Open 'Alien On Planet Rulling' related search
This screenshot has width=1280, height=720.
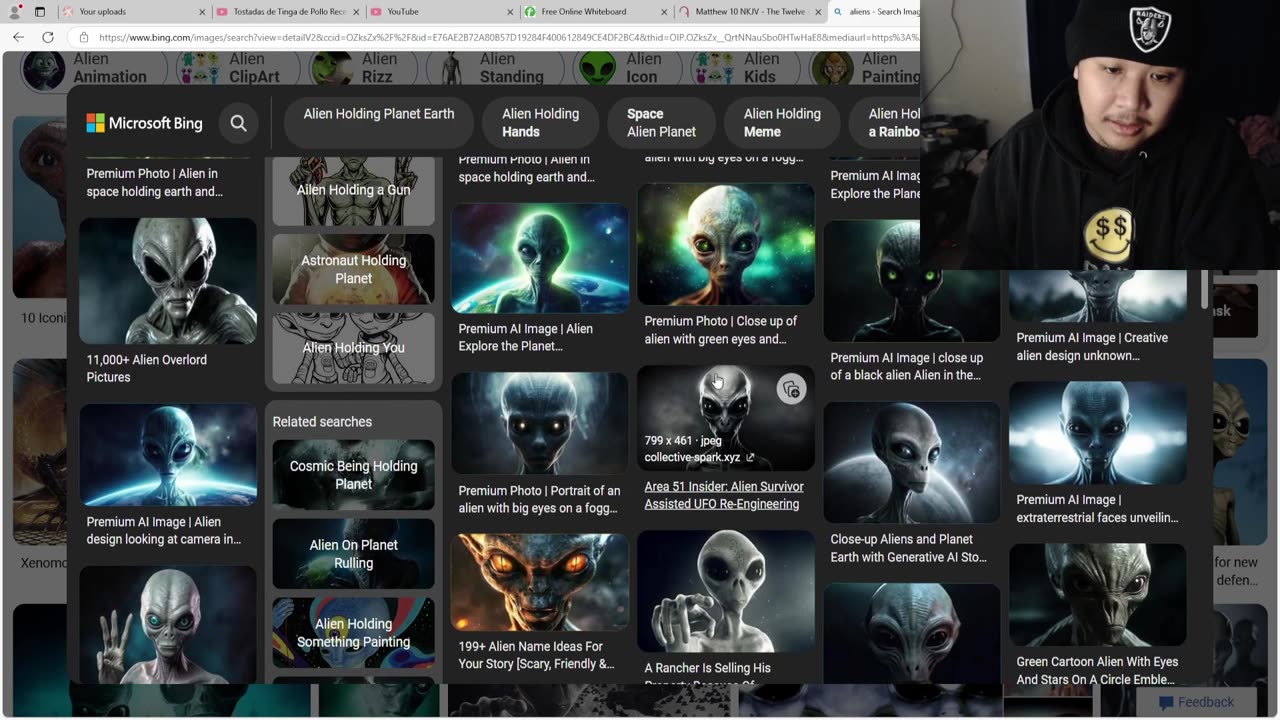(353, 554)
